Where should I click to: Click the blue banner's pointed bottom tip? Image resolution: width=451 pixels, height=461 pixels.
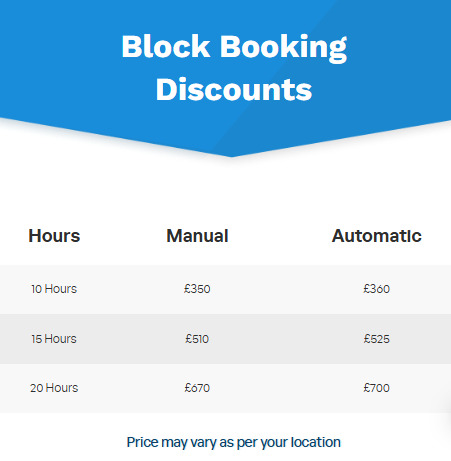[x=231, y=154]
